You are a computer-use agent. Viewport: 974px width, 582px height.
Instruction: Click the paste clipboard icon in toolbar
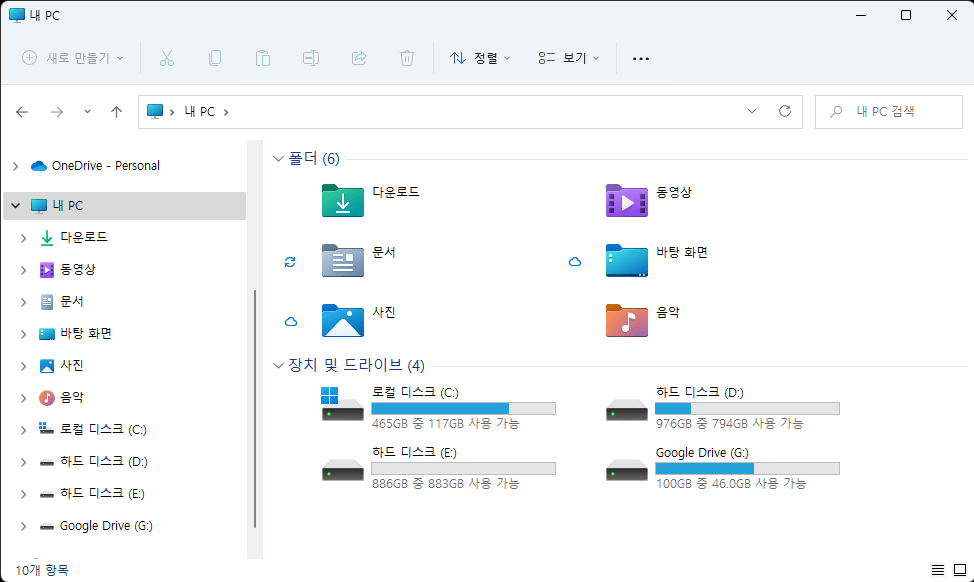pos(263,58)
